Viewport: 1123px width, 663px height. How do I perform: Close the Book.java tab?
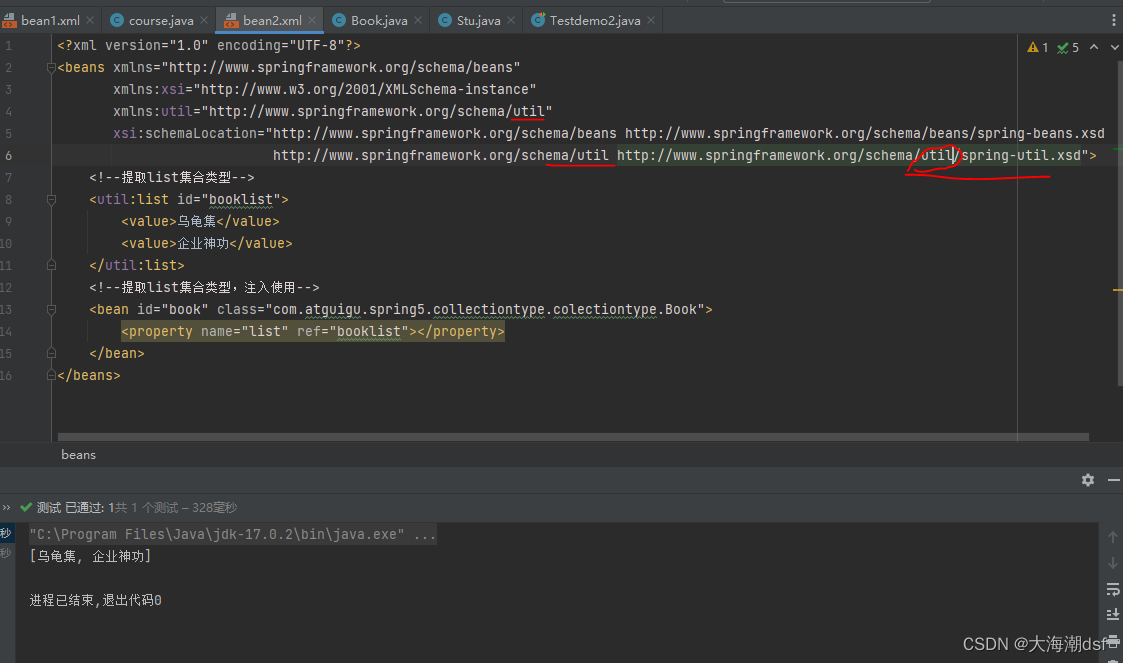(418, 18)
